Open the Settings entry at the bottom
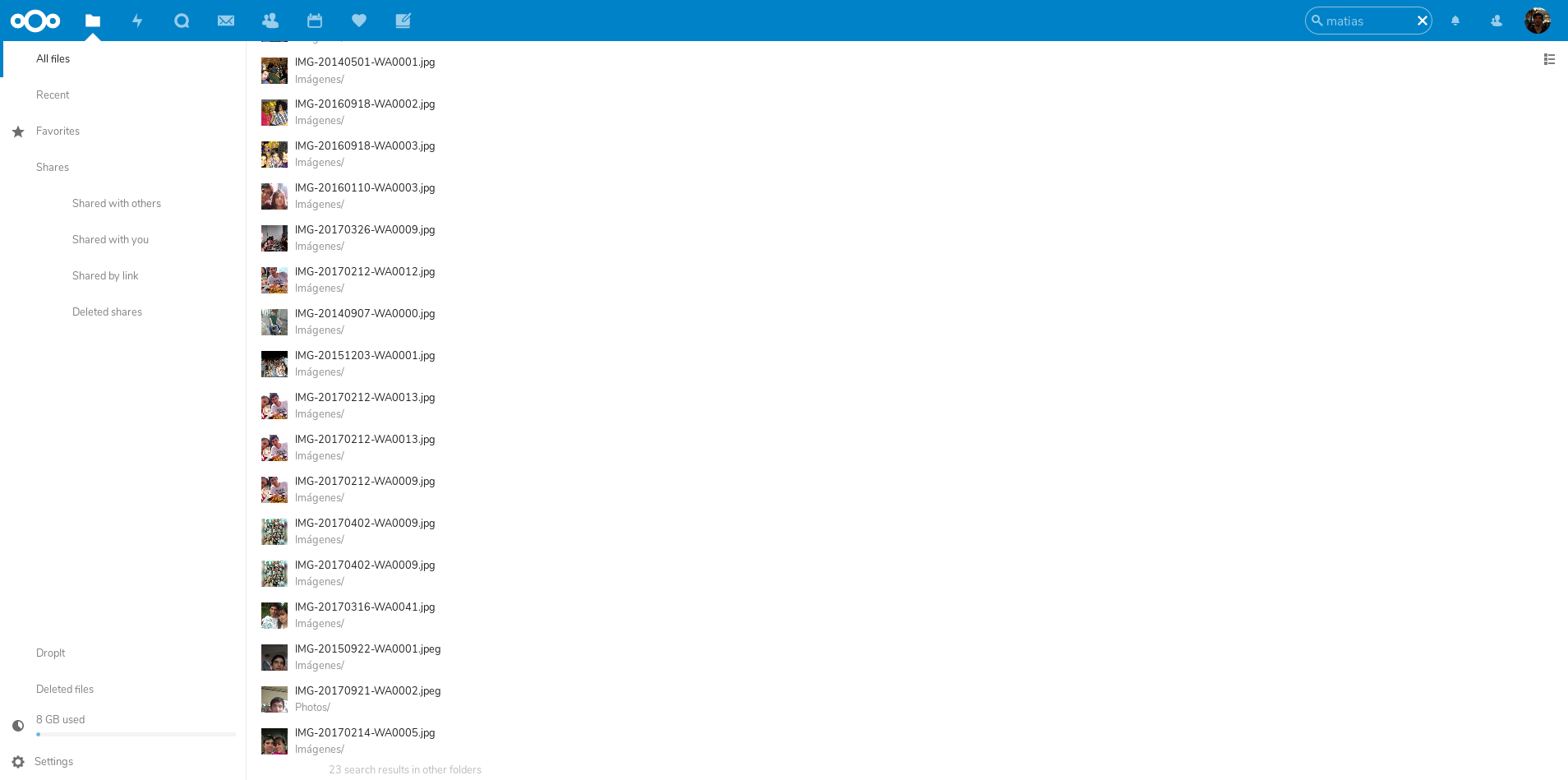Image resolution: width=1568 pixels, height=780 pixels. coord(53,761)
